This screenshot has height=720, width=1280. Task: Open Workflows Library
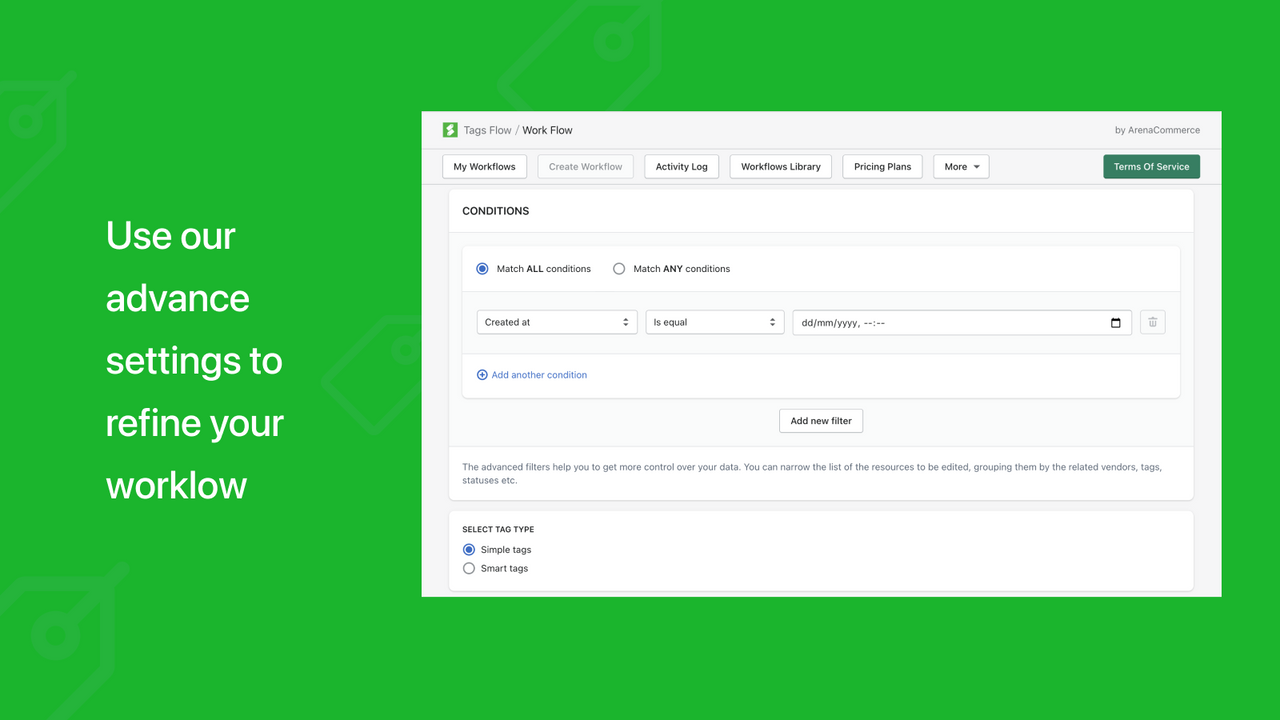781,167
